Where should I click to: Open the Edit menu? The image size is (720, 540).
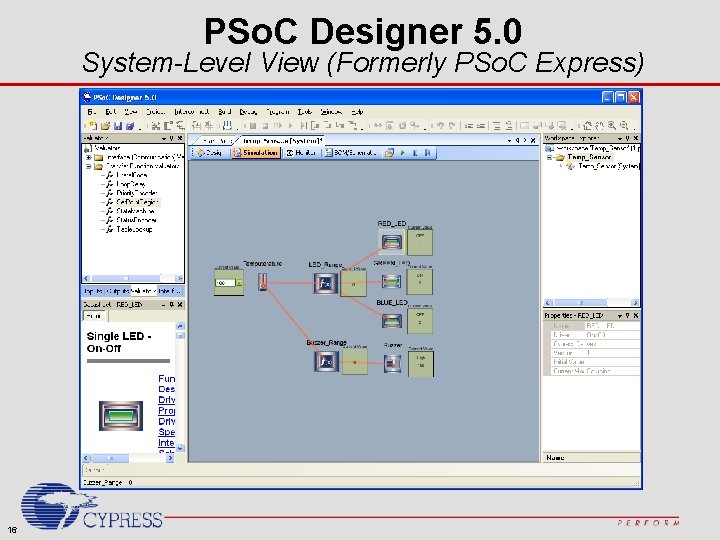110,112
